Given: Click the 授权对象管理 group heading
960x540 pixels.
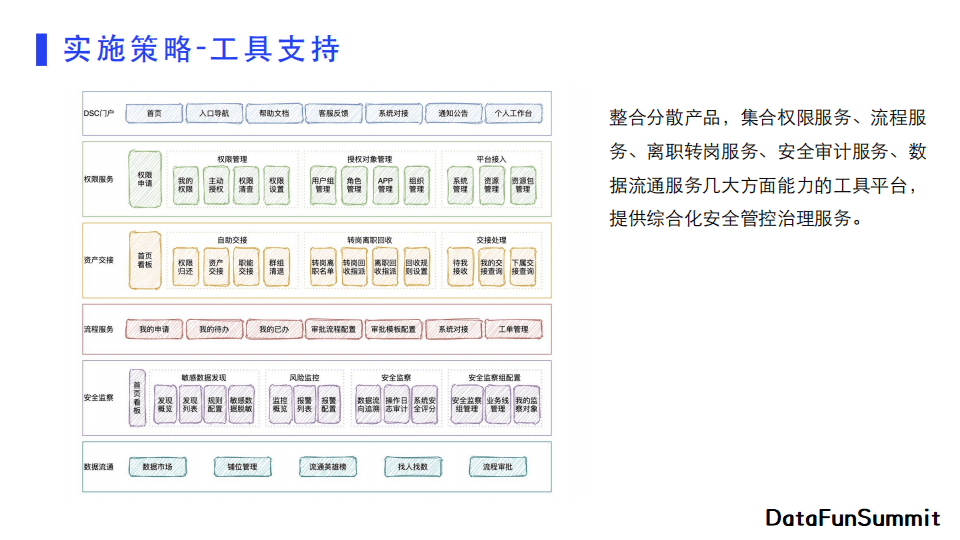Looking at the screenshot, I should pyautogui.click(x=369, y=159).
